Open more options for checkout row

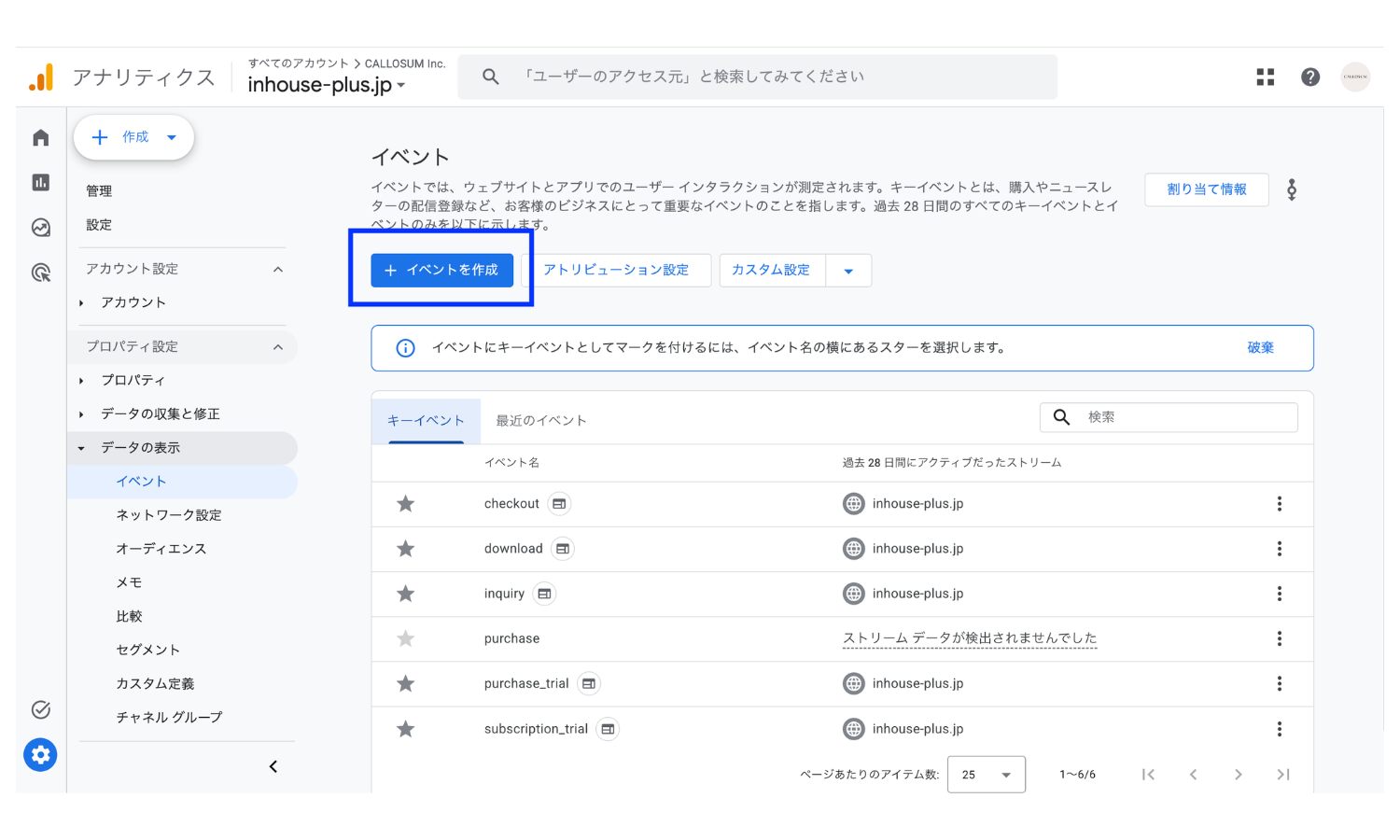[x=1279, y=504]
